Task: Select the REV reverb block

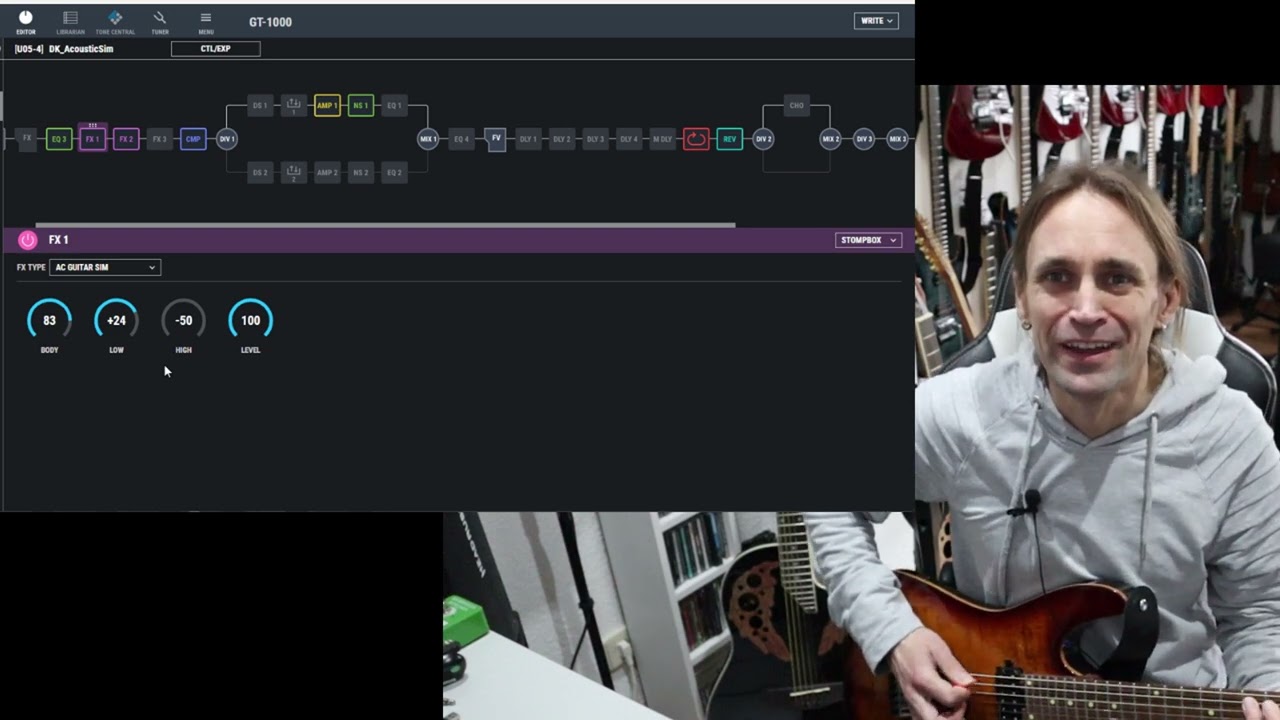Action: point(730,139)
